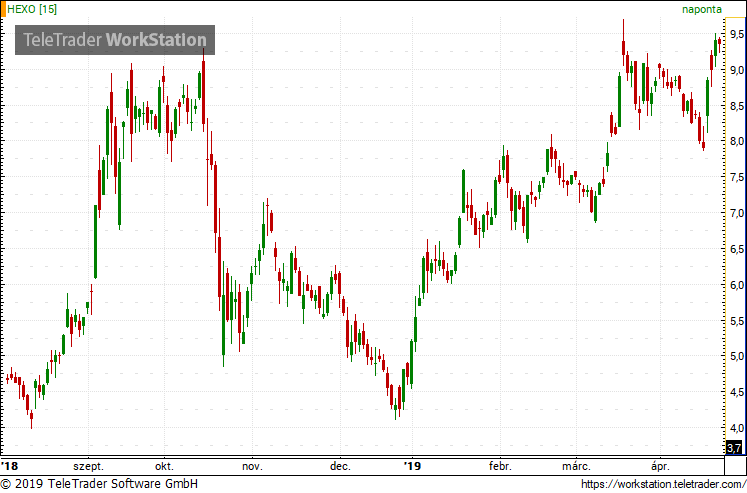Viewport: 747px width, 493px height.
Task: Click the ápr. month label
Action: [660, 466]
